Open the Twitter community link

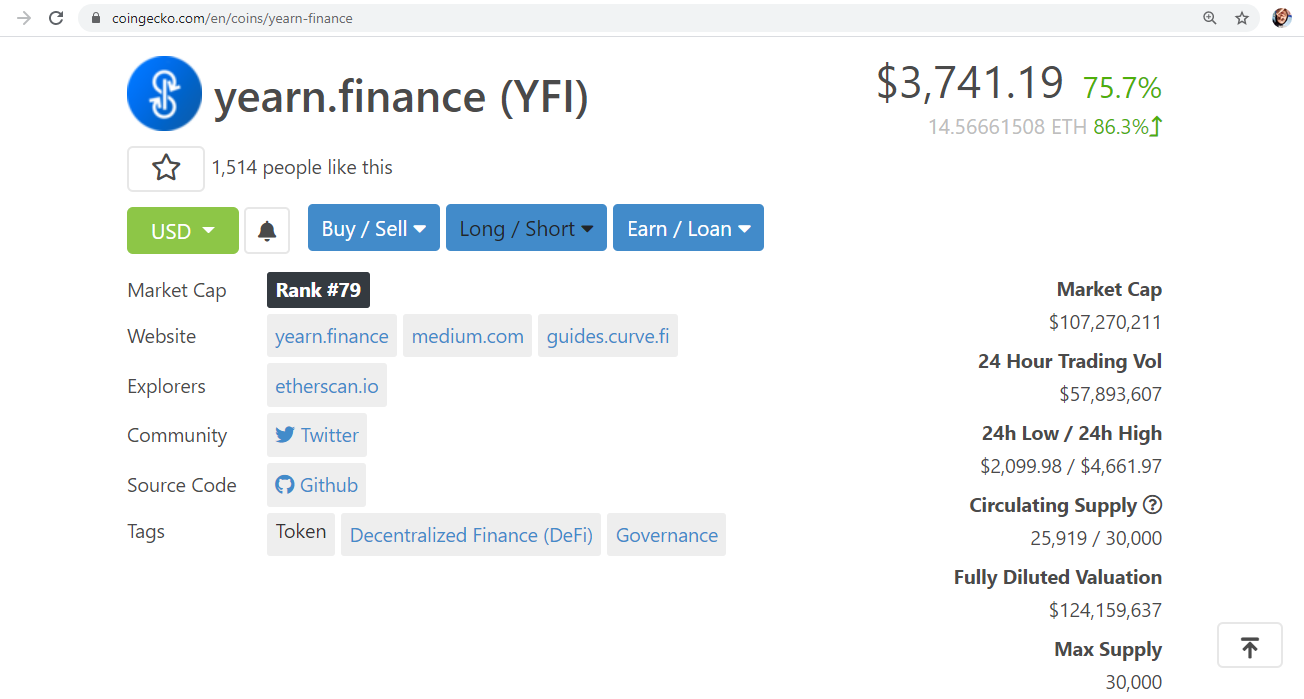(x=317, y=435)
